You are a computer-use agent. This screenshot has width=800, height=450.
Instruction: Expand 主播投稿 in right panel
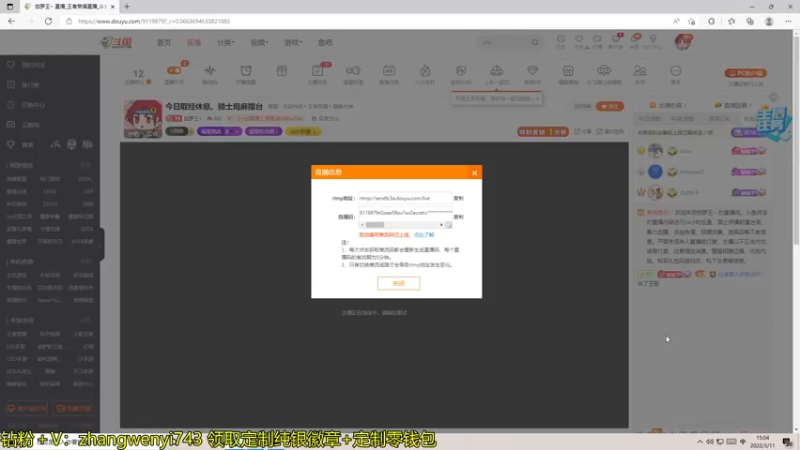click(668, 105)
